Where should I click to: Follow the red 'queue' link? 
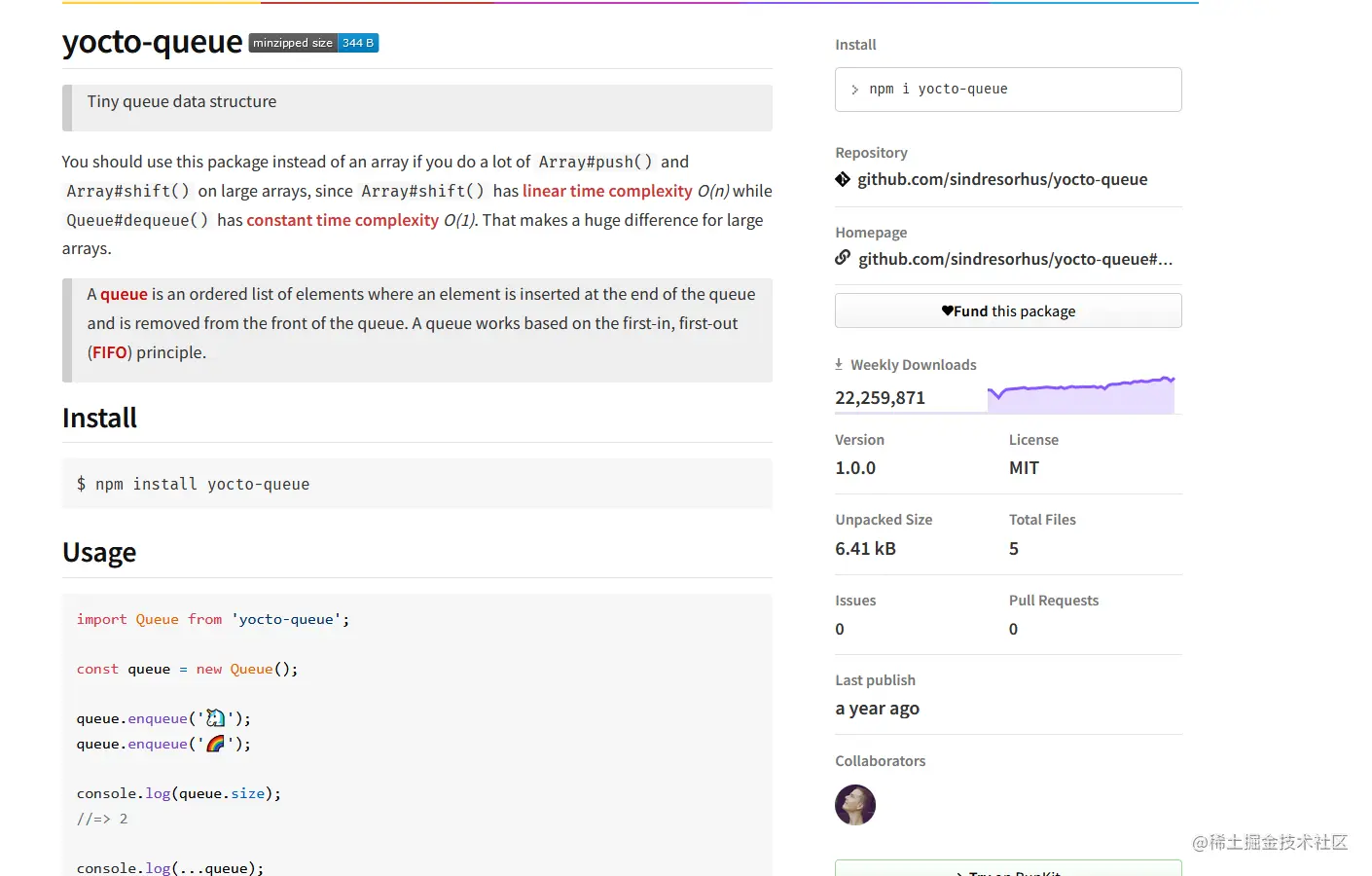[x=124, y=294]
